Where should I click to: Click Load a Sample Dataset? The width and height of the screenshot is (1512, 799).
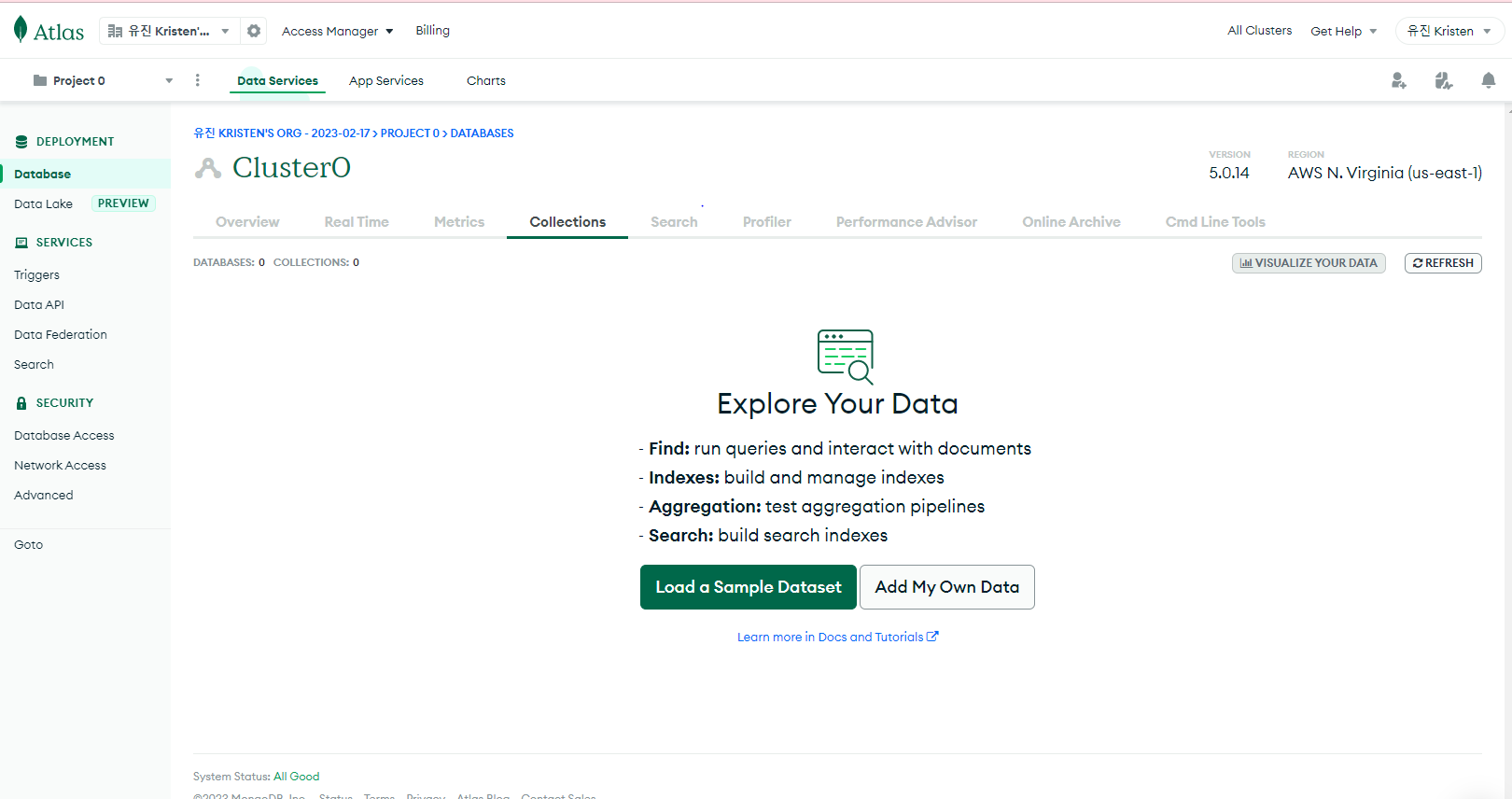tap(749, 587)
